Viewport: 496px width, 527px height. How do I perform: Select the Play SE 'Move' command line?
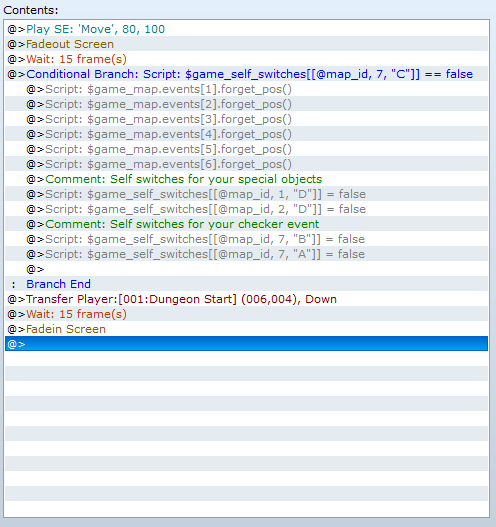pos(246,29)
